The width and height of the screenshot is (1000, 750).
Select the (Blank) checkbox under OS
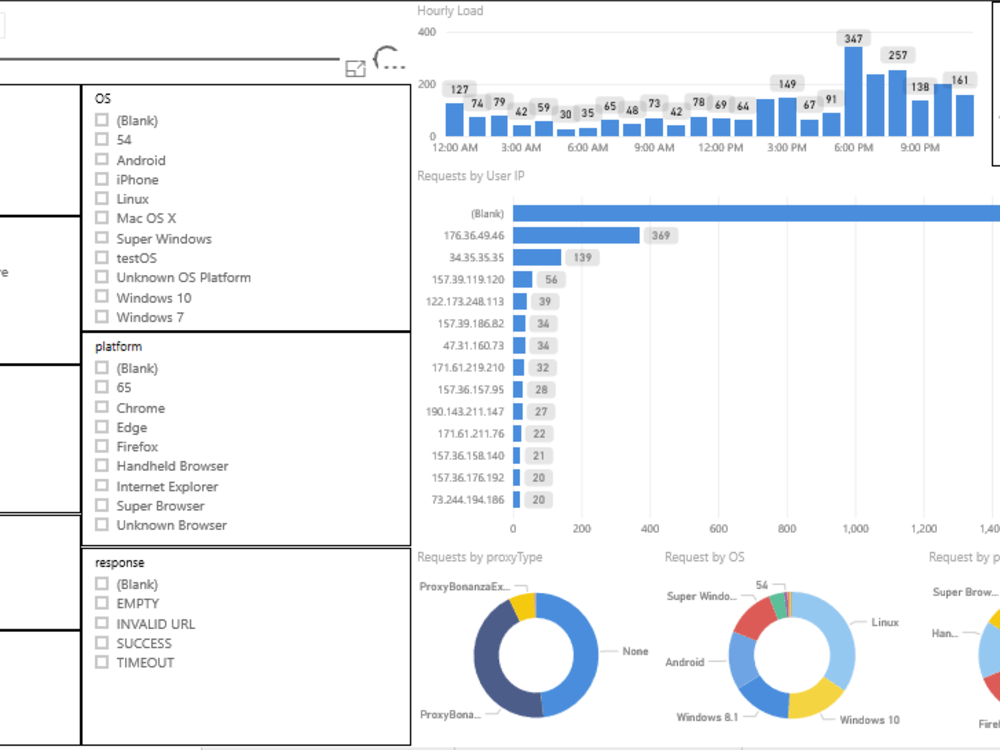tap(101, 120)
